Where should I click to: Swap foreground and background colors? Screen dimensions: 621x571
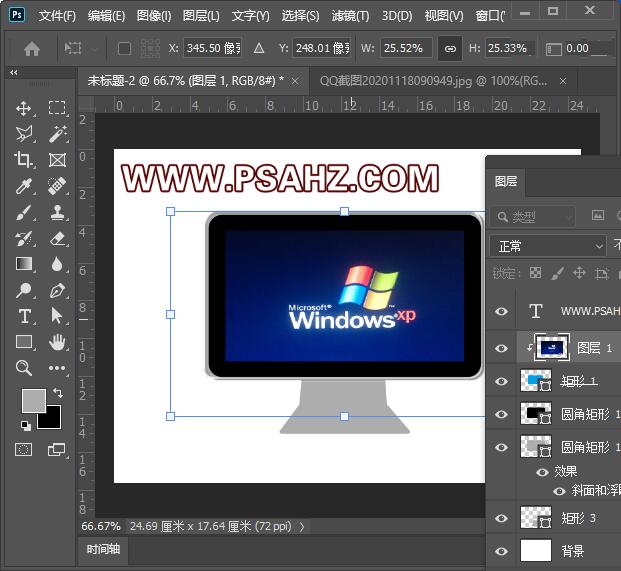pyautogui.click(x=58, y=392)
